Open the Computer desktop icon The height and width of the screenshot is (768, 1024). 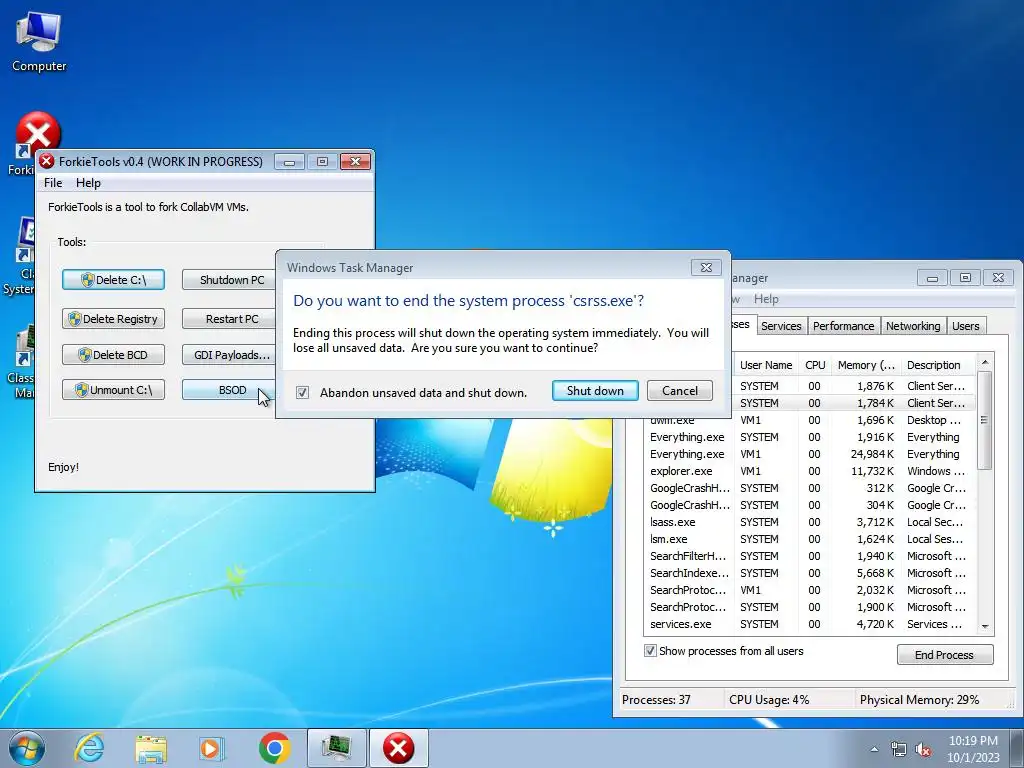click(x=39, y=41)
